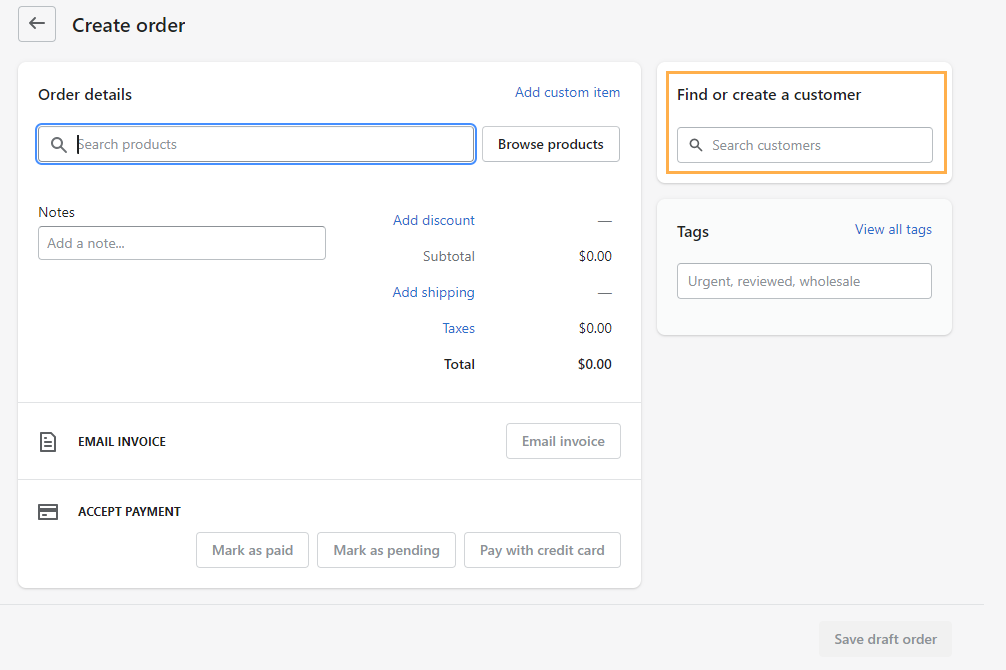Apply a discount via Add discount
The width and height of the screenshot is (1006, 670).
[x=434, y=221]
